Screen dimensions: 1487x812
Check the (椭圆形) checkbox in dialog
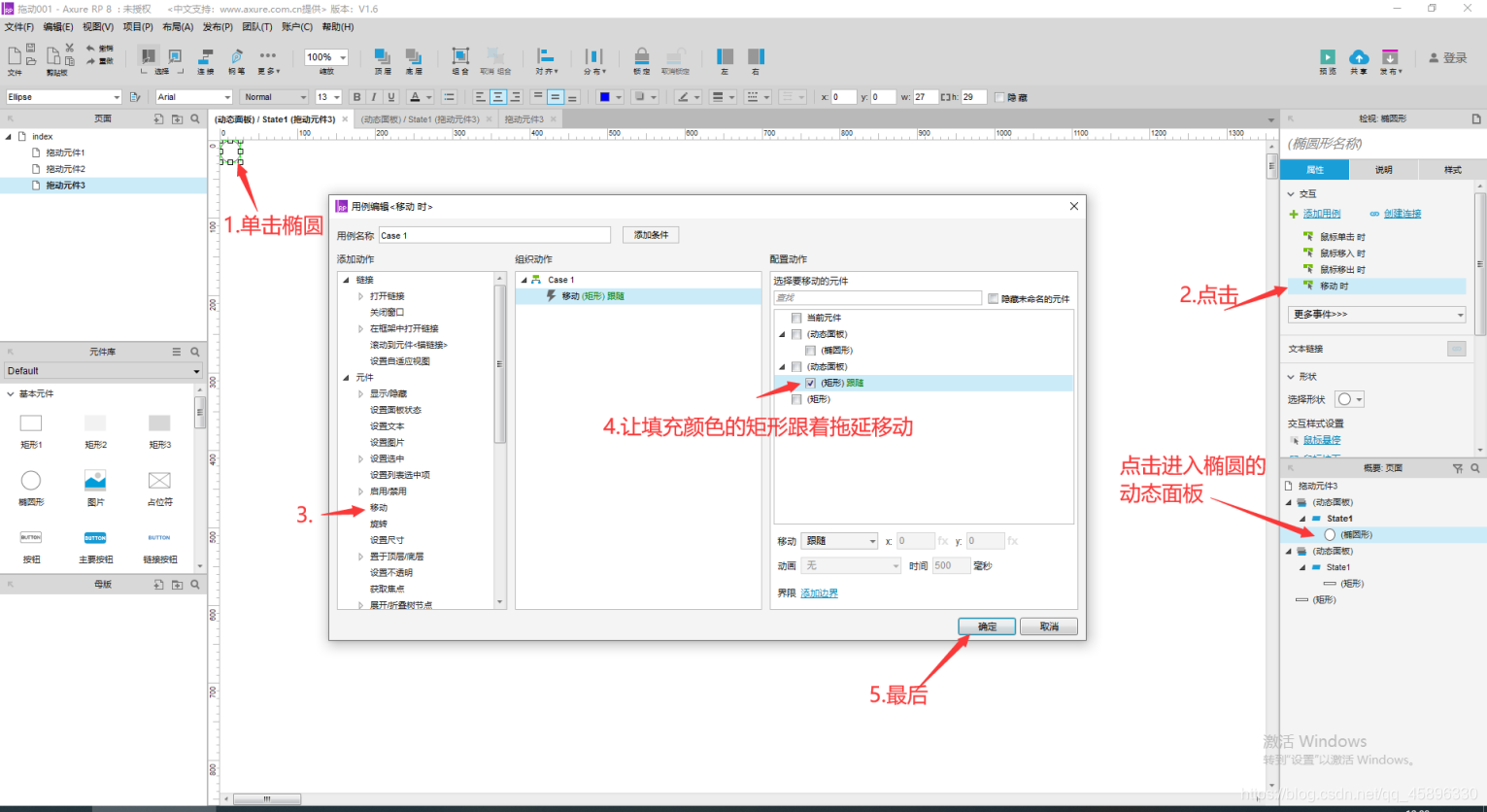810,351
